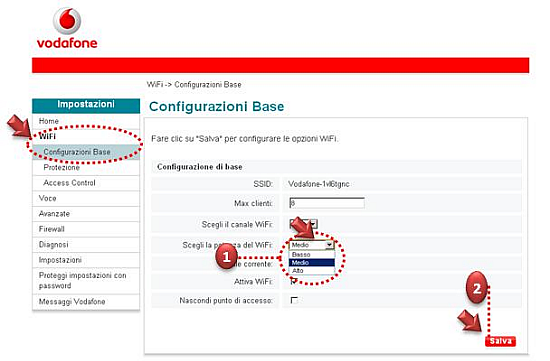Click the red Salva button

500,341
